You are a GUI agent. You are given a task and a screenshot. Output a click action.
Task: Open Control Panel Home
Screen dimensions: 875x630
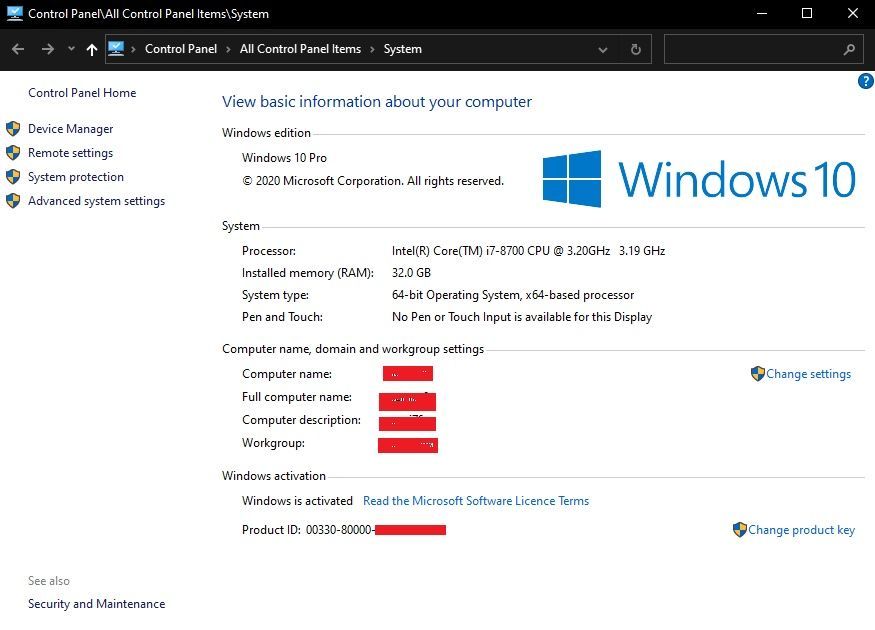tap(82, 93)
